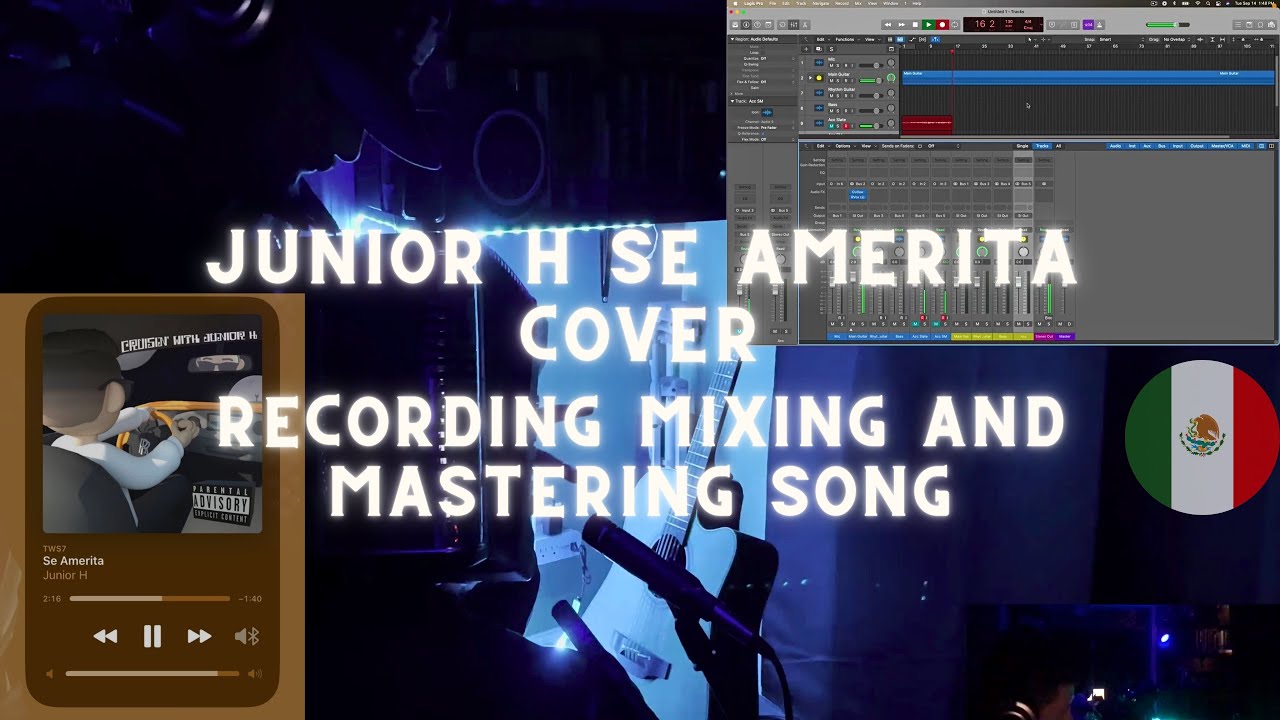Open the Logic Pro Library icon
This screenshot has width=1280, height=720.
click(735, 25)
